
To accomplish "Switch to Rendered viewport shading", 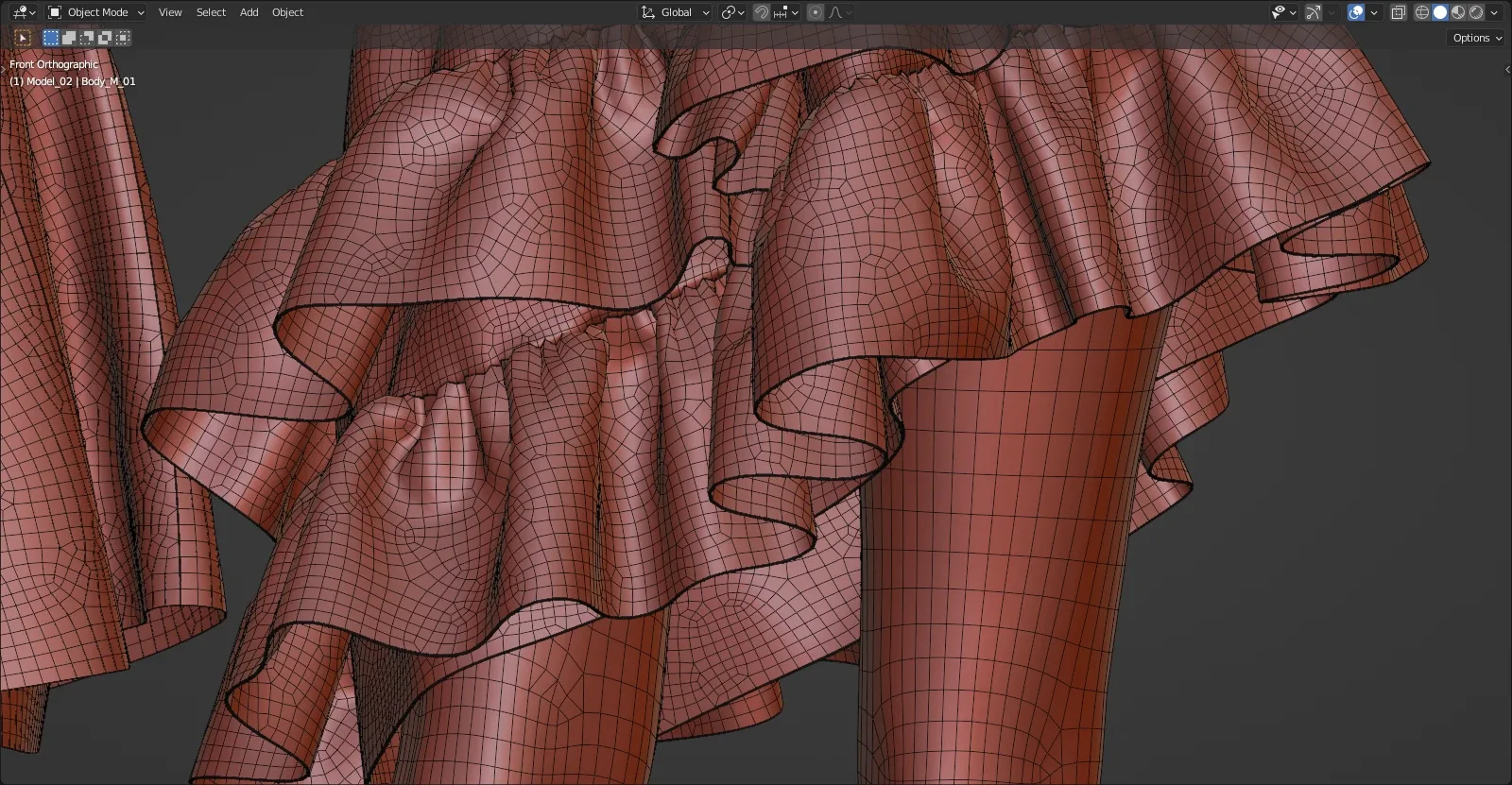I will (x=1476, y=12).
